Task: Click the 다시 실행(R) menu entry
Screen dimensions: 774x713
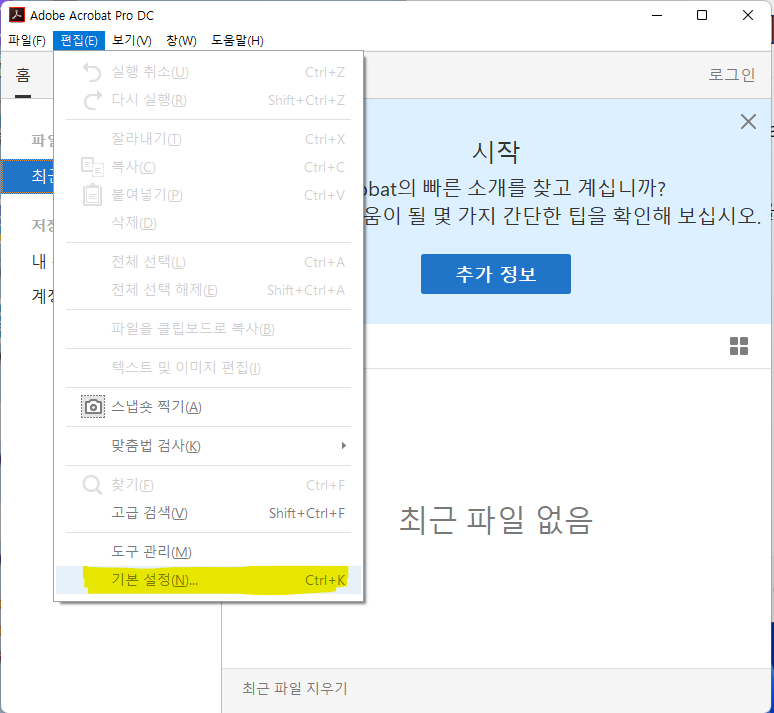Action: 208,100
